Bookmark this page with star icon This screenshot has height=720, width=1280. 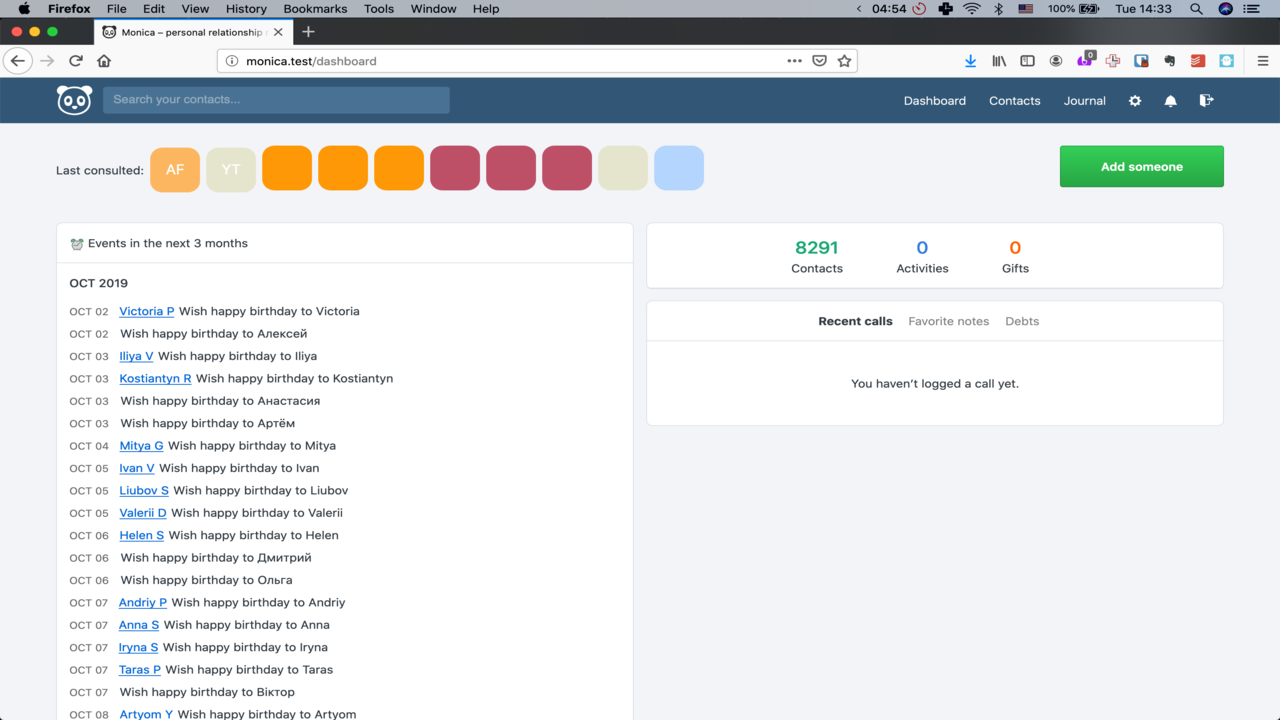click(x=844, y=61)
